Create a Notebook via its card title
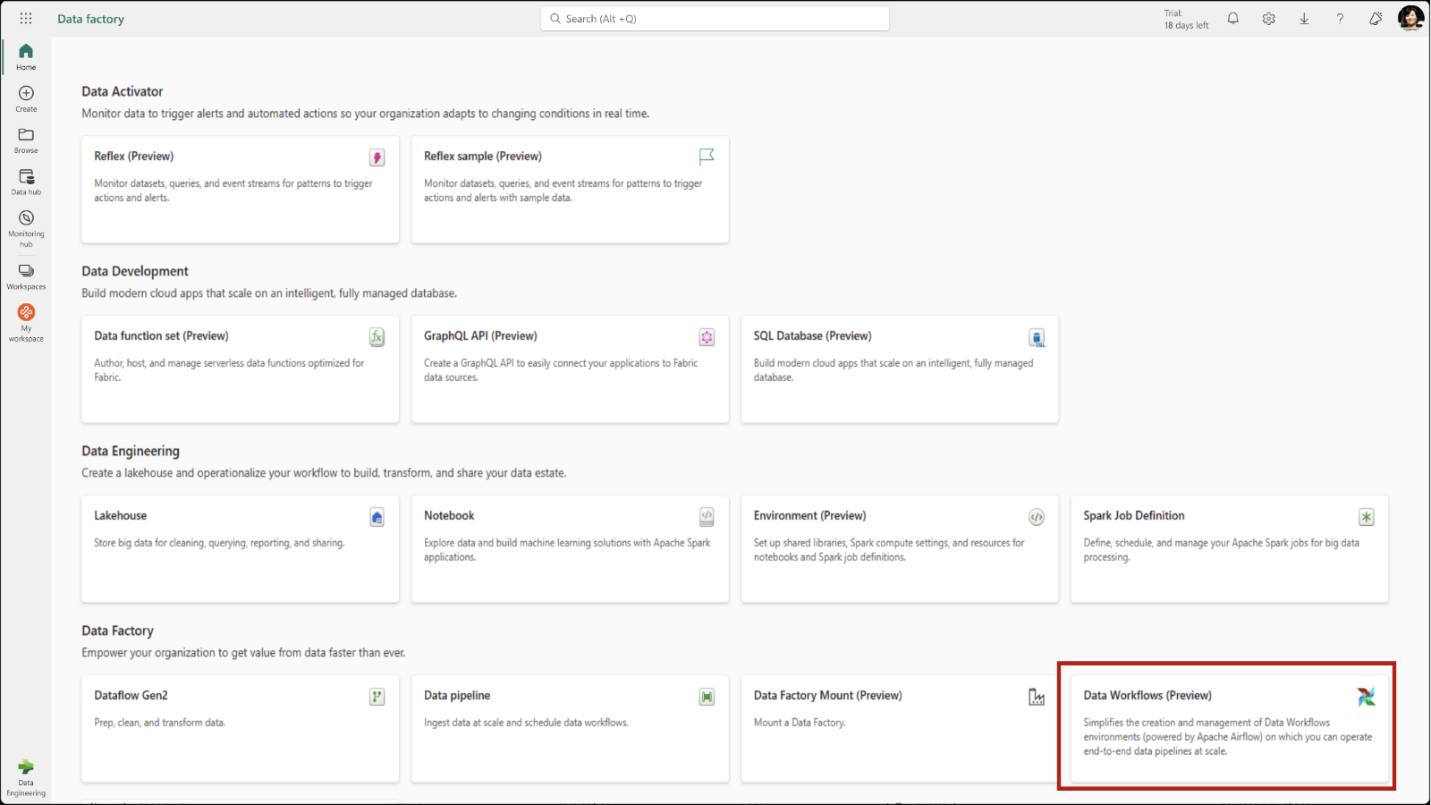Screen dimensions: 1431x805 tap(449, 516)
